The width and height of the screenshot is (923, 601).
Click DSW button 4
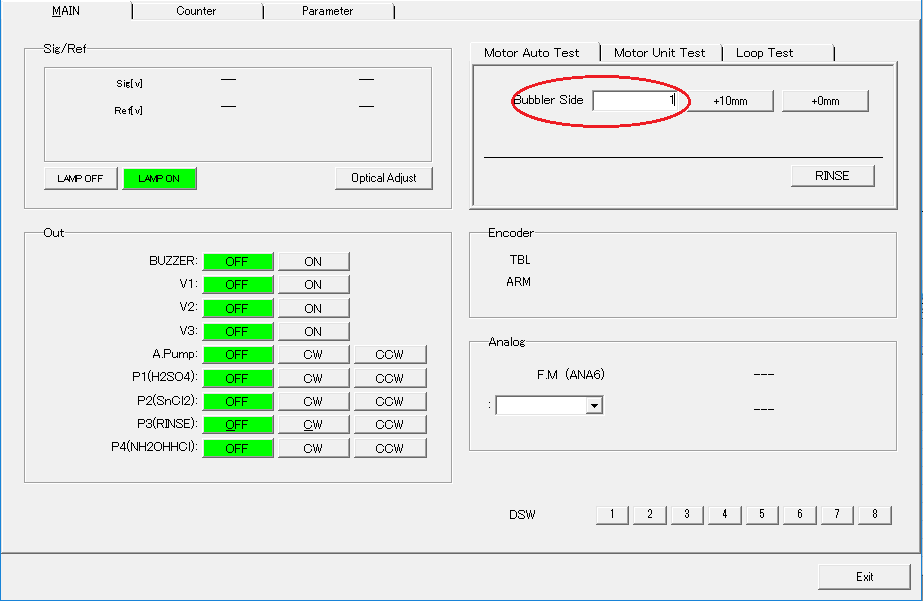[725, 514]
